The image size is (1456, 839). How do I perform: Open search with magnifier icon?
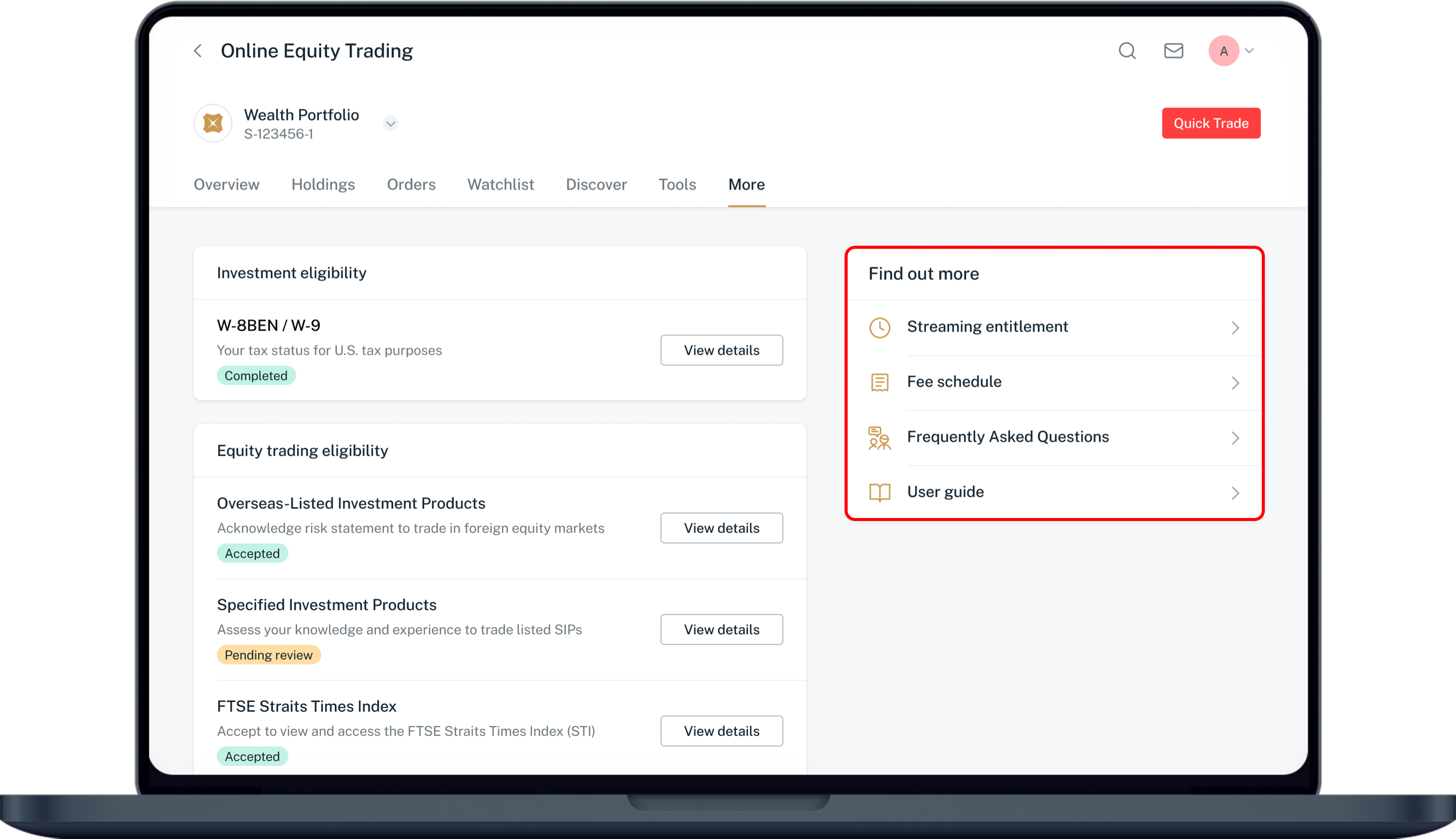(1127, 51)
